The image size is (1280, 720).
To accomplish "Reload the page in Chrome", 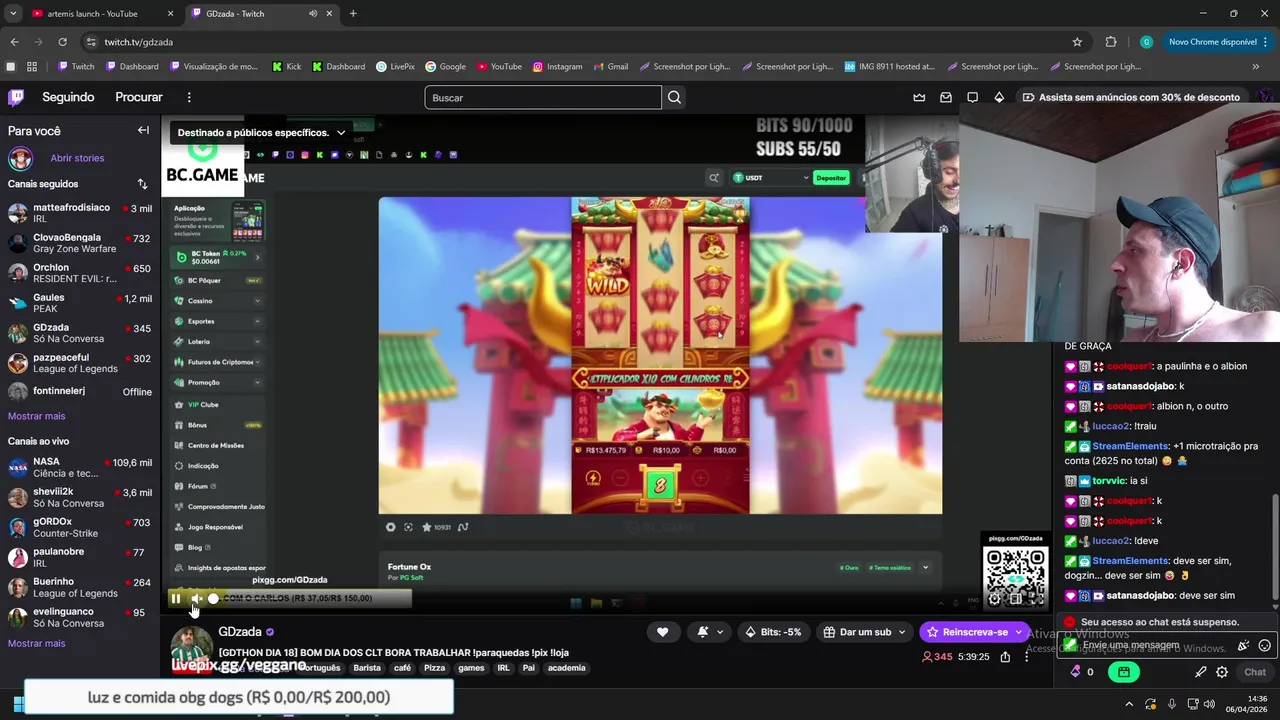I will pos(62,42).
